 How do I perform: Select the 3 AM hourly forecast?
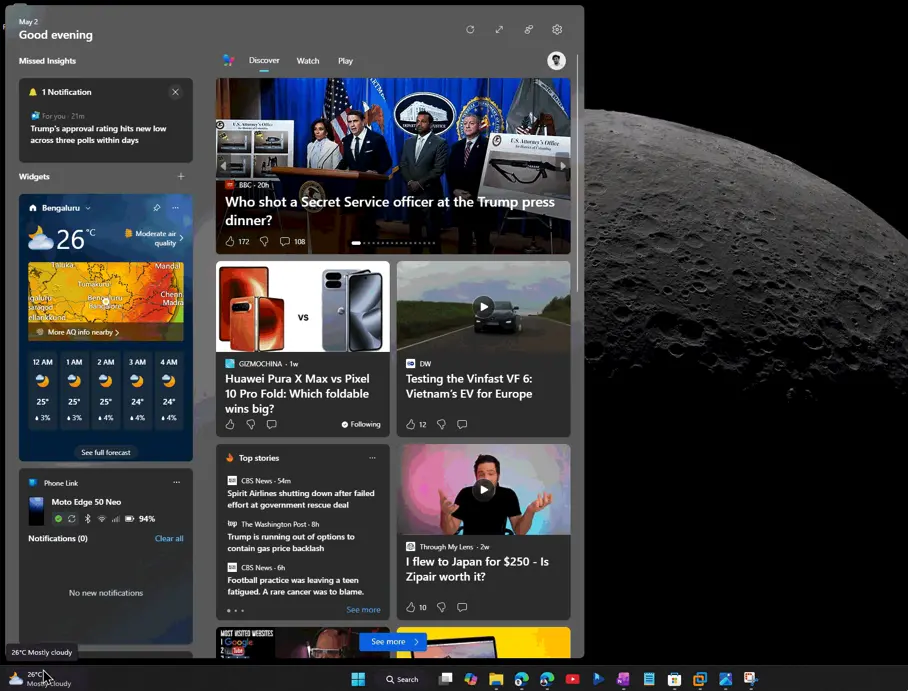pos(137,390)
